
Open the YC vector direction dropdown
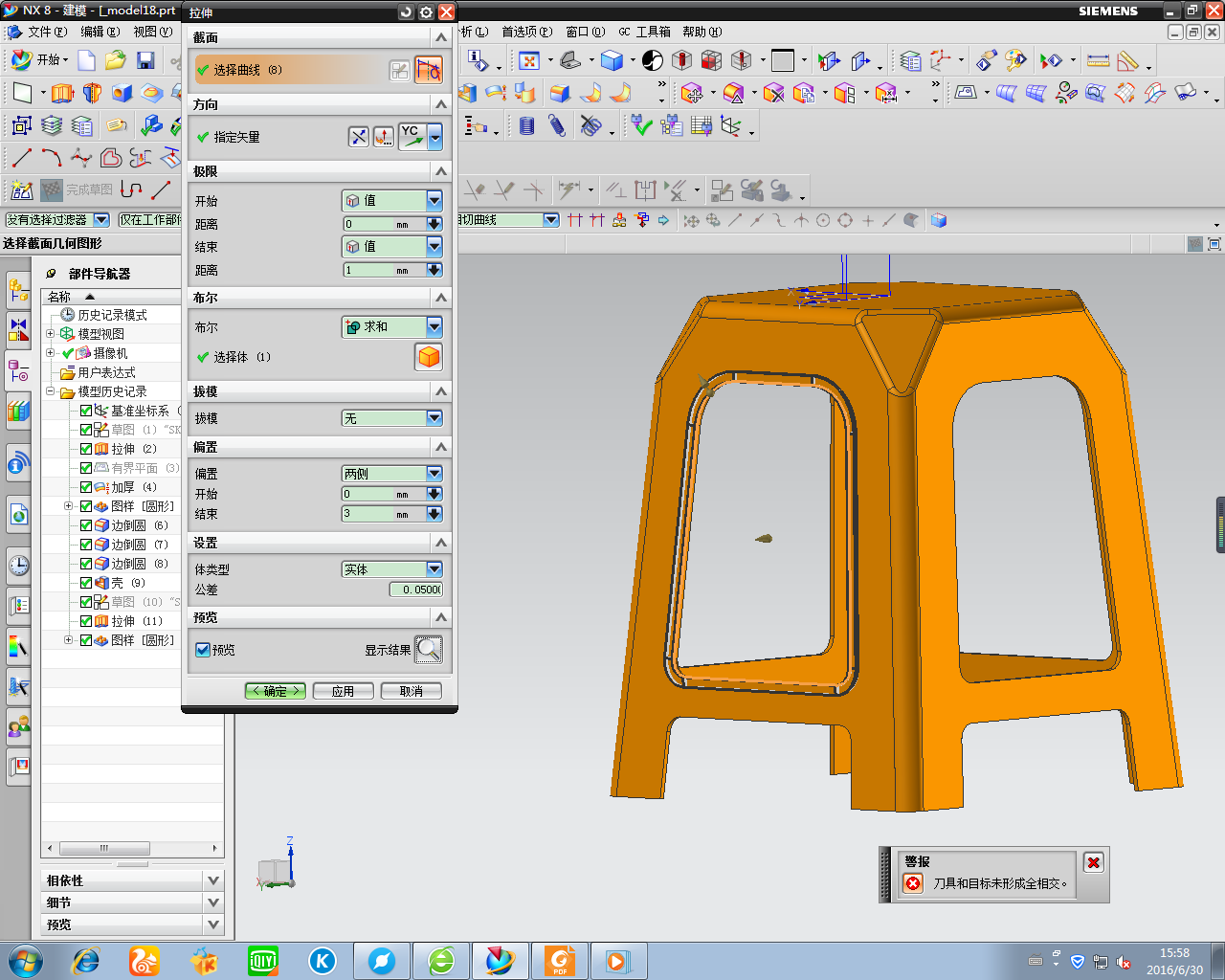(435, 137)
